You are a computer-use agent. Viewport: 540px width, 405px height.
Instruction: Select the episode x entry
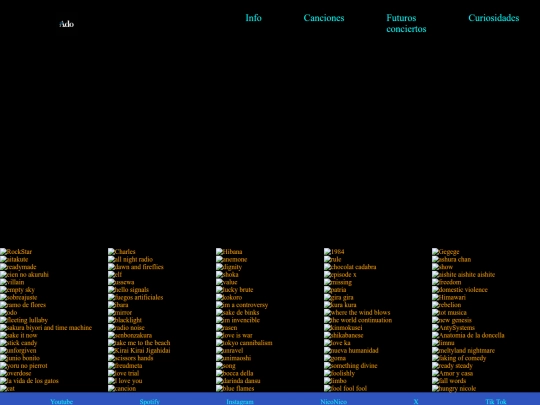point(340,274)
